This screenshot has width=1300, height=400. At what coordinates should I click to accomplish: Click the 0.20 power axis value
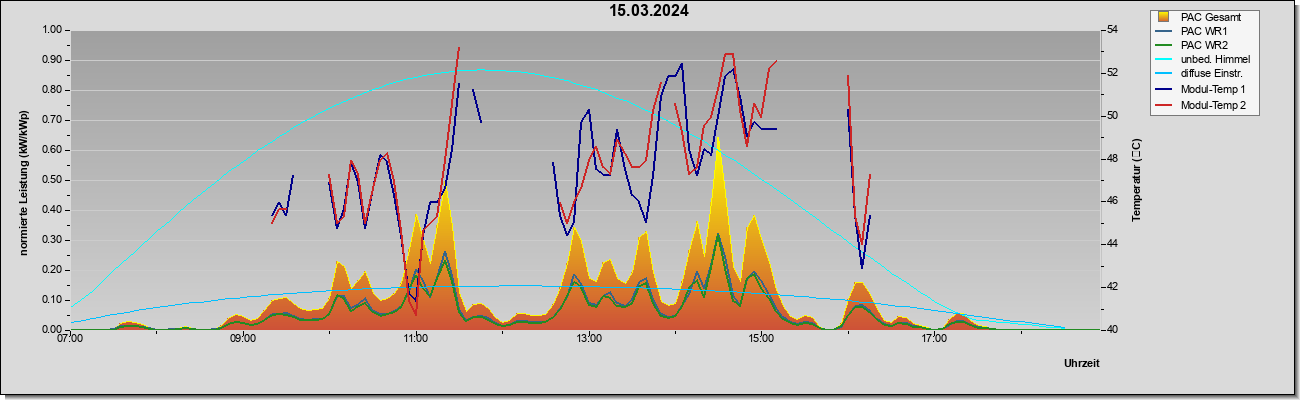point(51,269)
